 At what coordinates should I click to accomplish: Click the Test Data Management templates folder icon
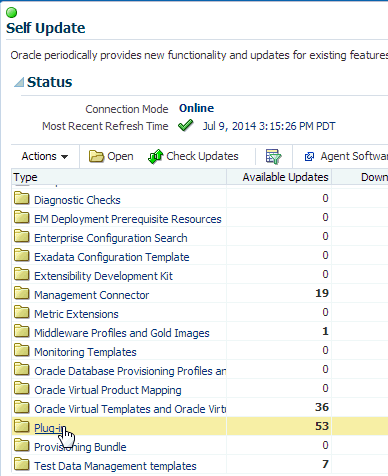(x=22, y=464)
